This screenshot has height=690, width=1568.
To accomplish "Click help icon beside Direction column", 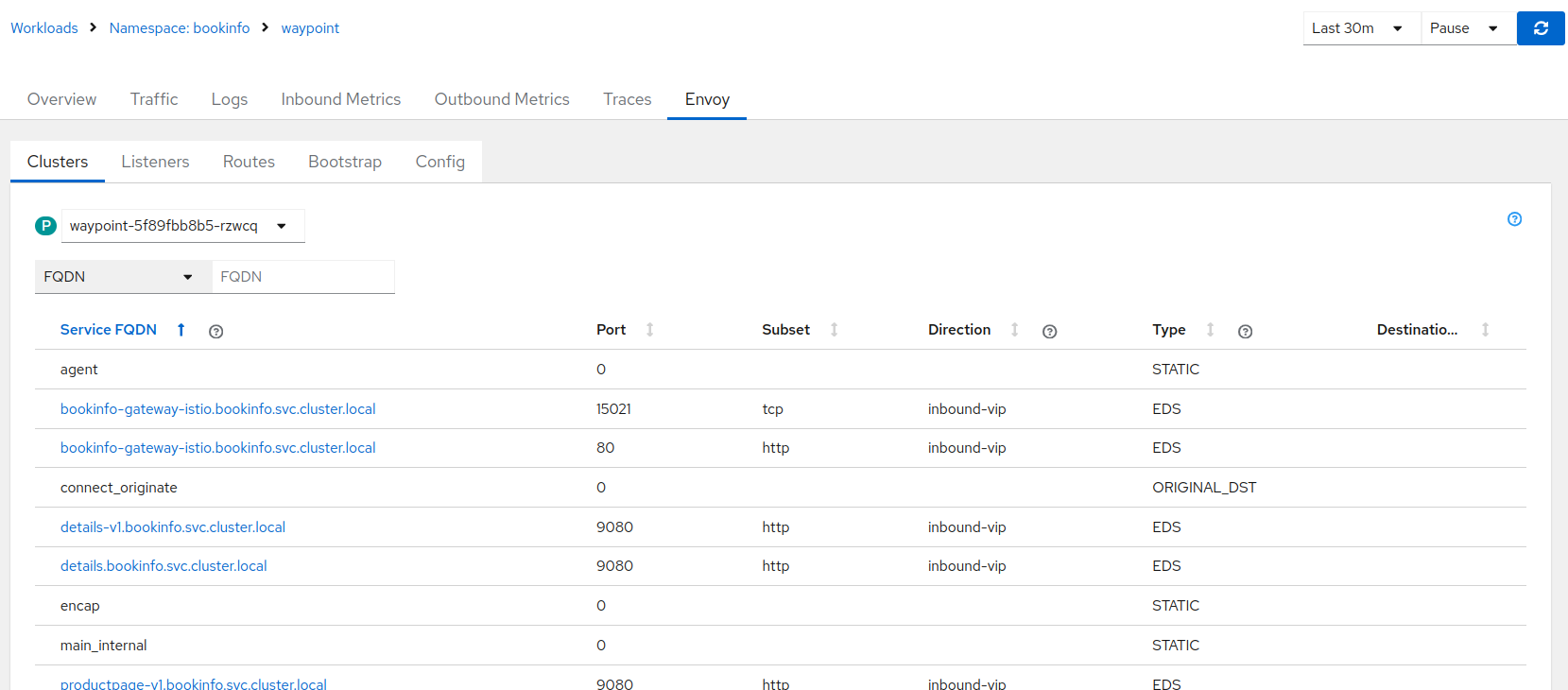I will click(x=1049, y=332).
